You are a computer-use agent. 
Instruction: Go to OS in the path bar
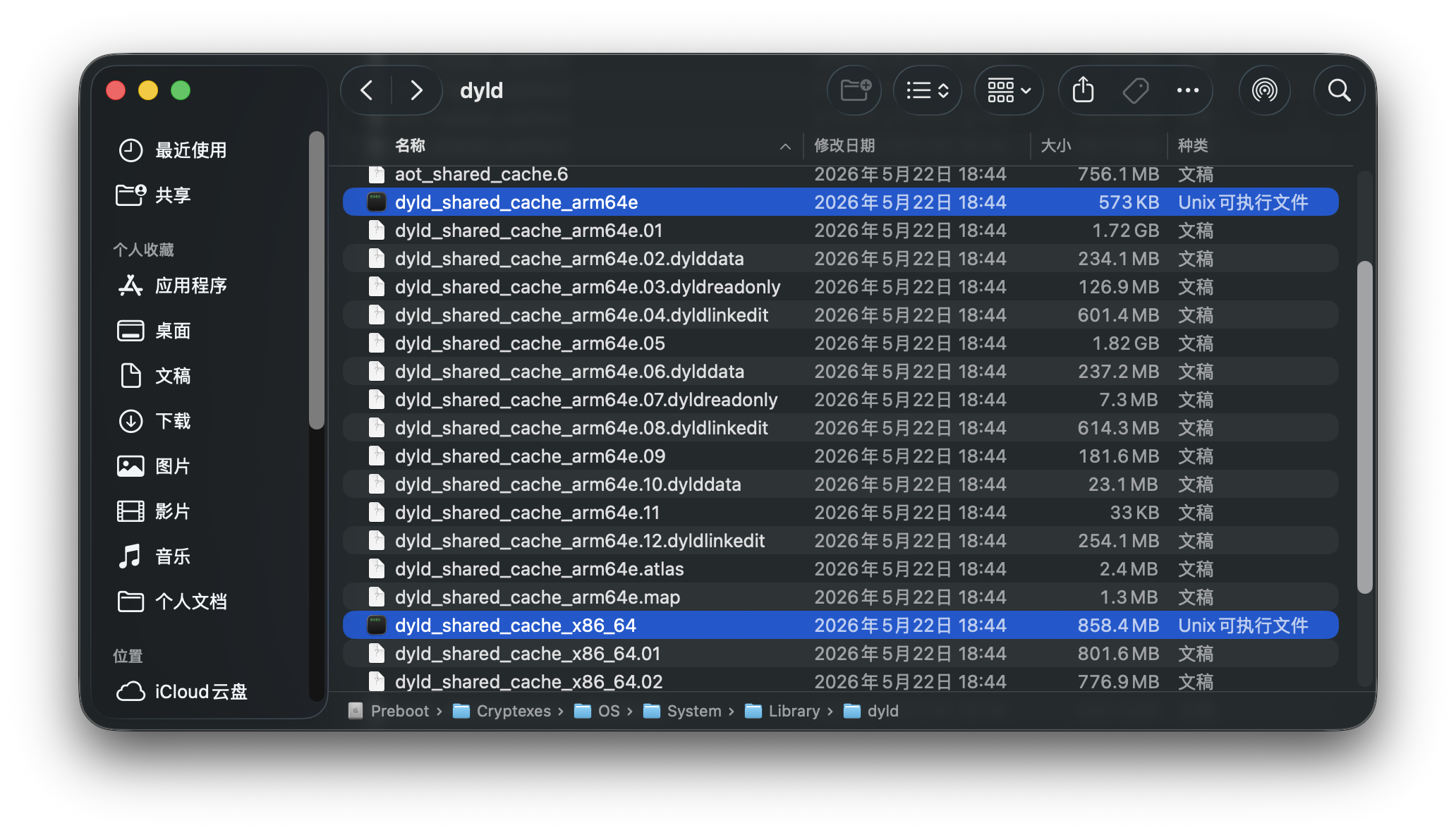tap(597, 711)
